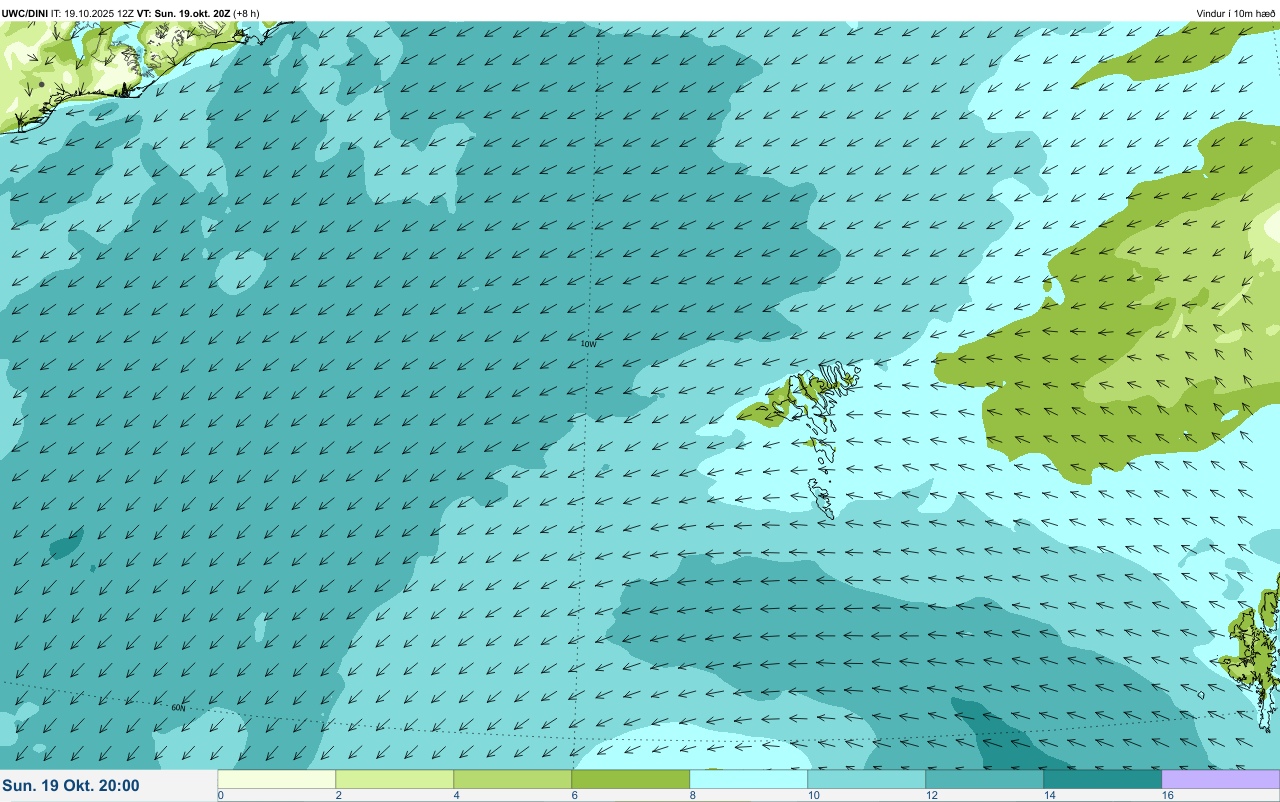The height and width of the screenshot is (802, 1280).
Task: Click the light cyan 8–10 legend swatch
Action: (x=748, y=779)
